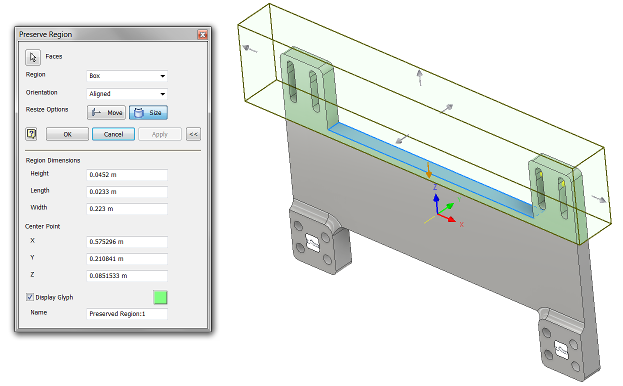The height and width of the screenshot is (386, 623).
Task: Open the Region dropdown showing Box
Action: point(127,76)
